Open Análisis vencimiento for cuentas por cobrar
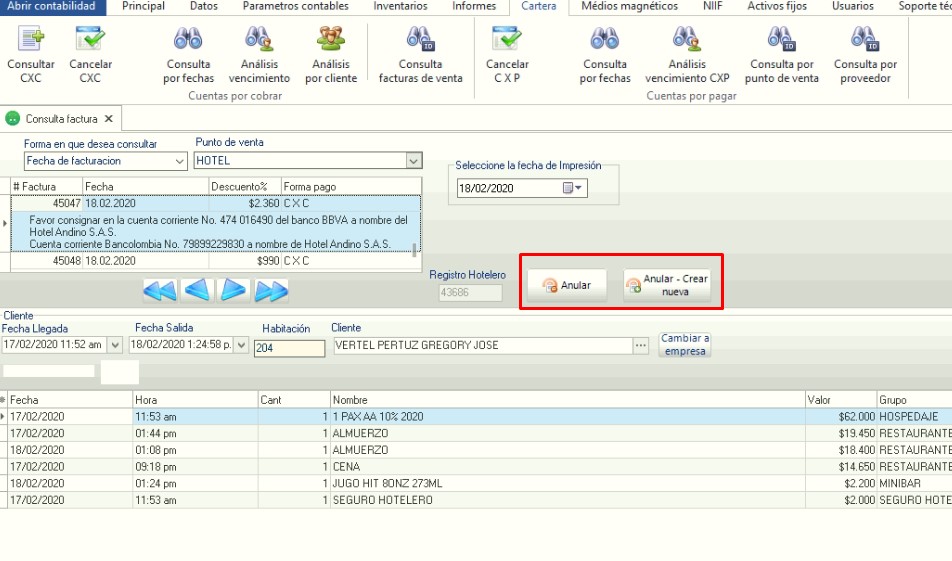 [258, 52]
